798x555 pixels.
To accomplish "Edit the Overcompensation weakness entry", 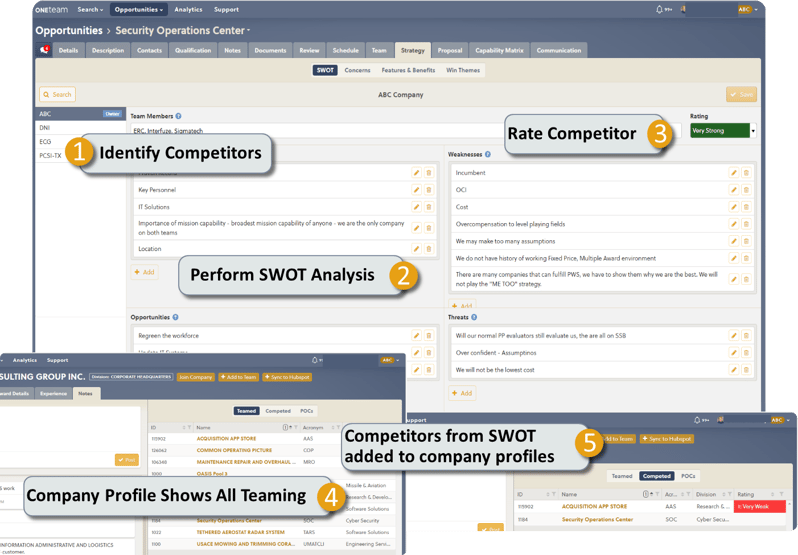I will point(734,224).
